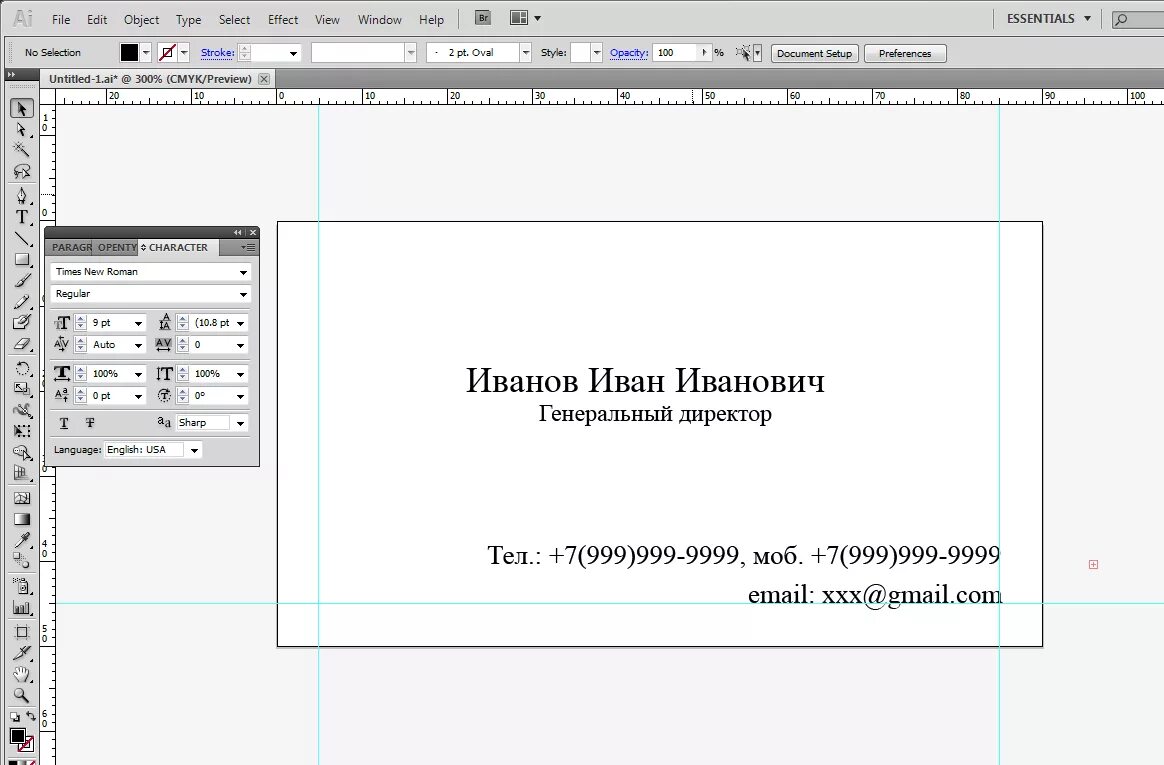Open the kerning dropdown showing Auto
This screenshot has height=765, width=1164.
[138, 345]
